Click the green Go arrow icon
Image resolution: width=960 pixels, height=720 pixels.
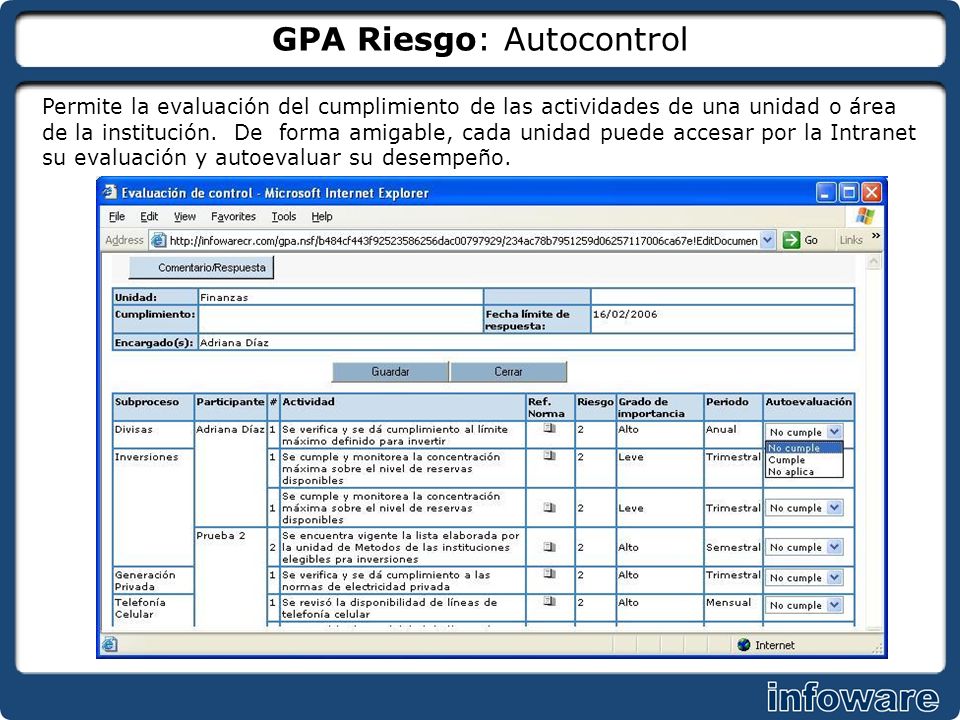[x=792, y=240]
